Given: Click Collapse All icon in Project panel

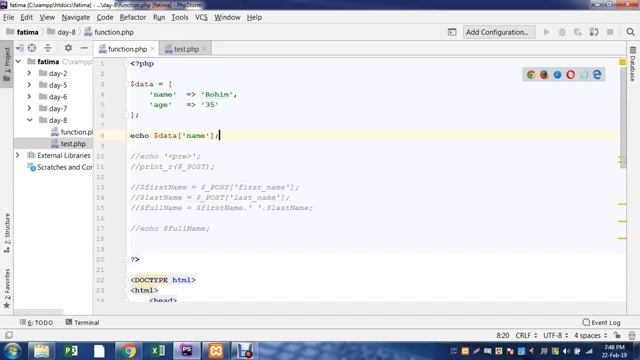Looking at the screenshot, I should tap(48, 48).
